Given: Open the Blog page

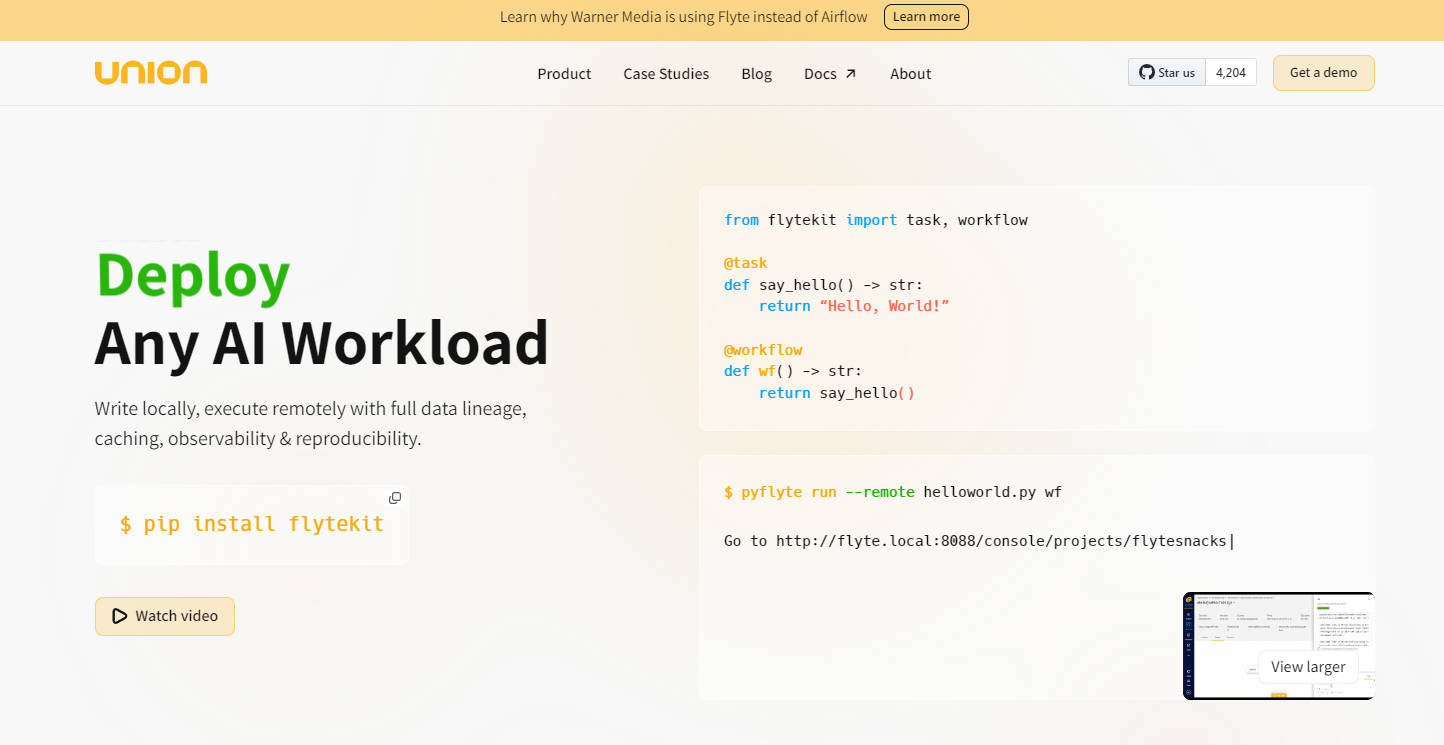Looking at the screenshot, I should click(756, 74).
